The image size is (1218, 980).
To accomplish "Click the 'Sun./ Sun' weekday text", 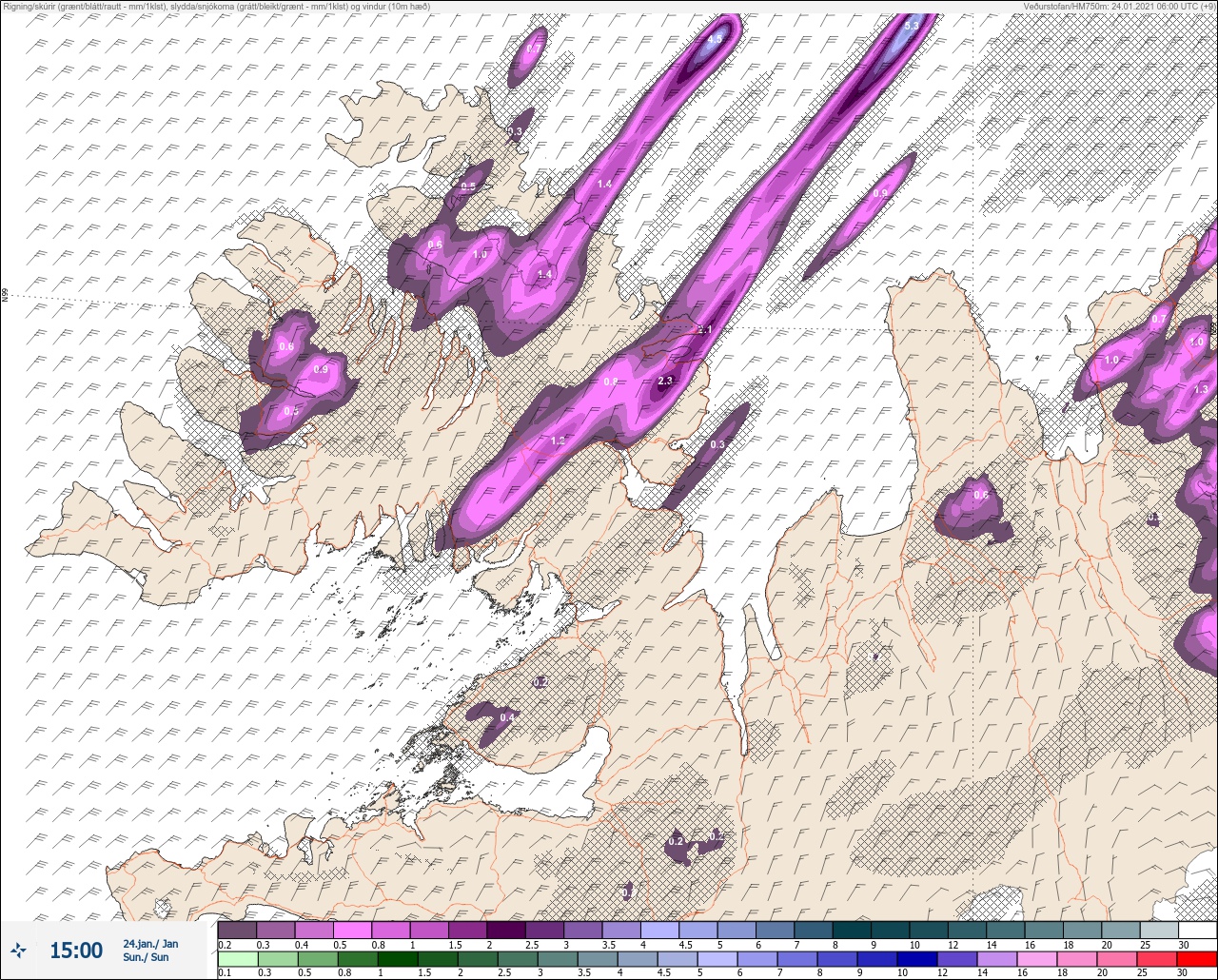I will [146, 957].
